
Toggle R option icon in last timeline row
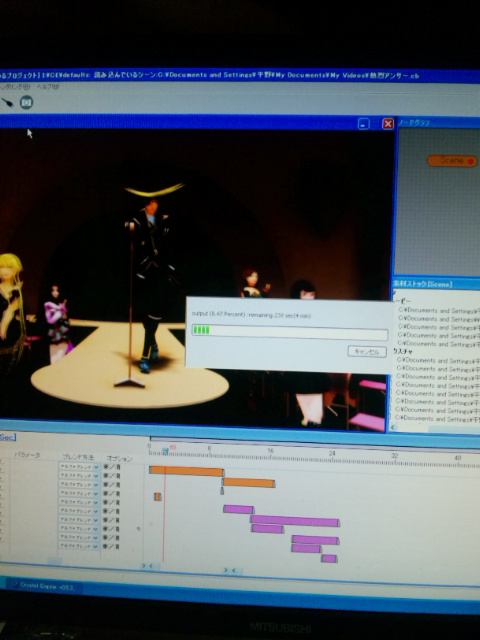pyautogui.click(x=118, y=546)
